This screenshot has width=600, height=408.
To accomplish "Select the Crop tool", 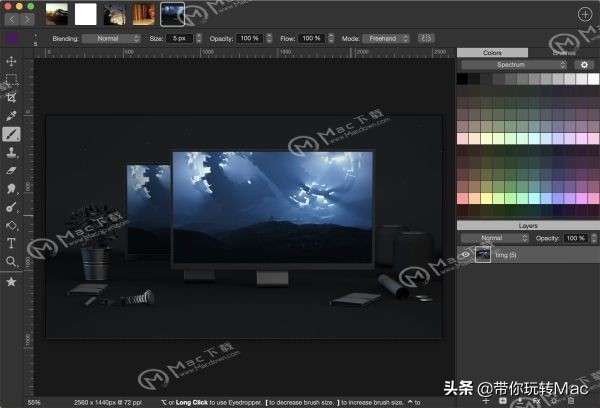I will [x=11, y=98].
